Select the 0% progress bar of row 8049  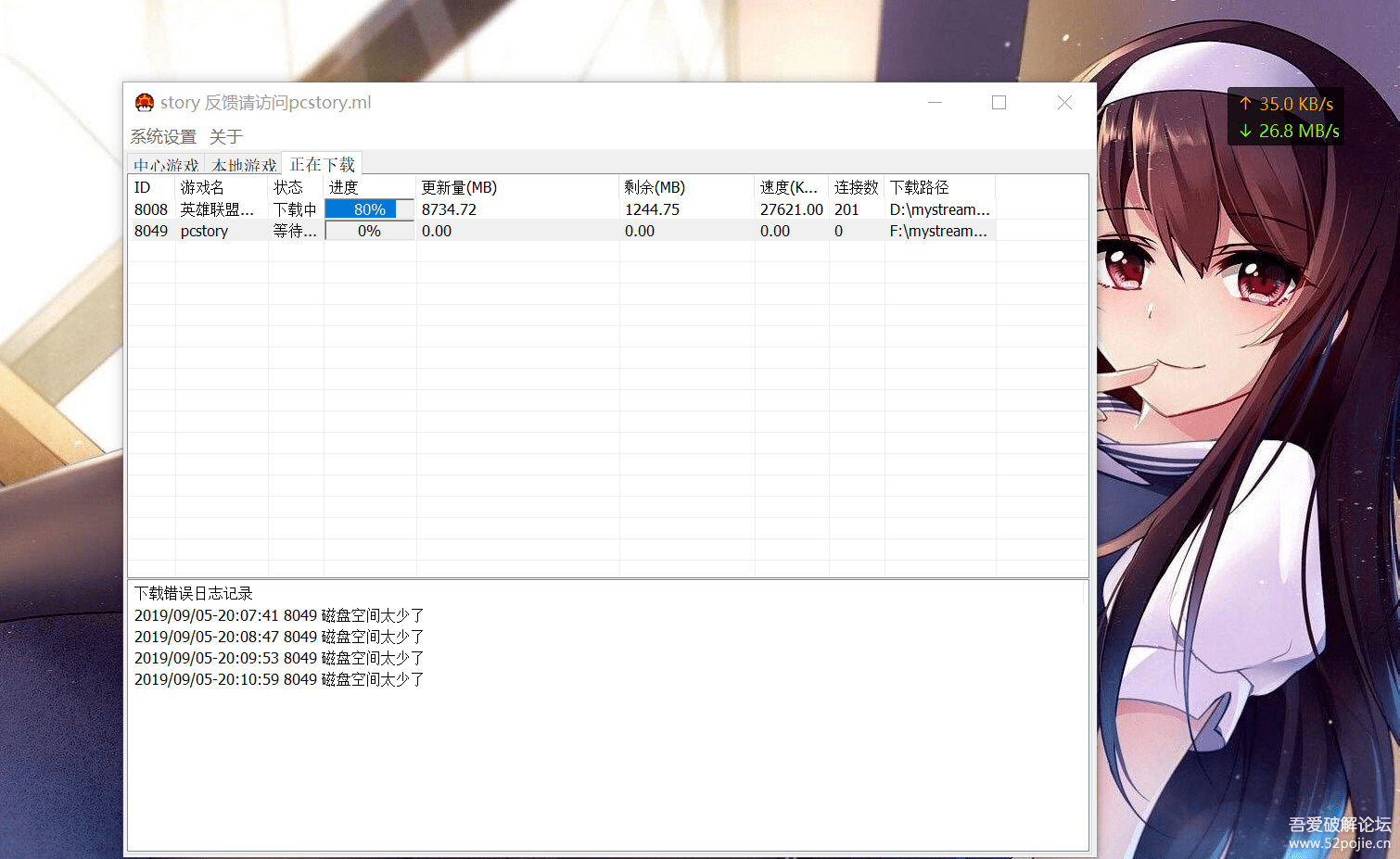pyautogui.click(x=369, y=231)
